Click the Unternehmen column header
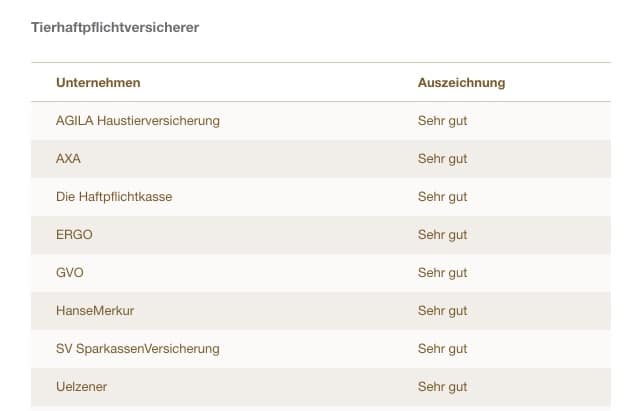The width and height of the screenshot is (643, 411). [98, 82]
